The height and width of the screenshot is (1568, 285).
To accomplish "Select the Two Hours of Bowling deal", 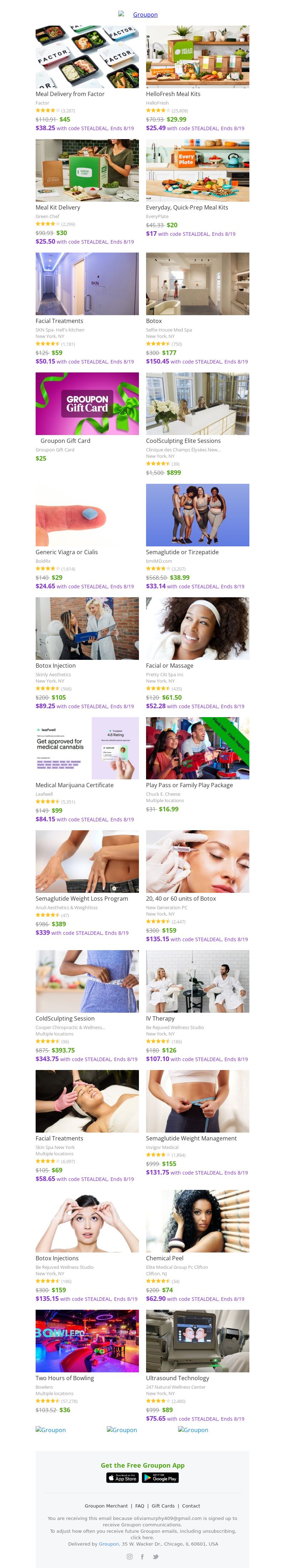I will (64, 1377).
